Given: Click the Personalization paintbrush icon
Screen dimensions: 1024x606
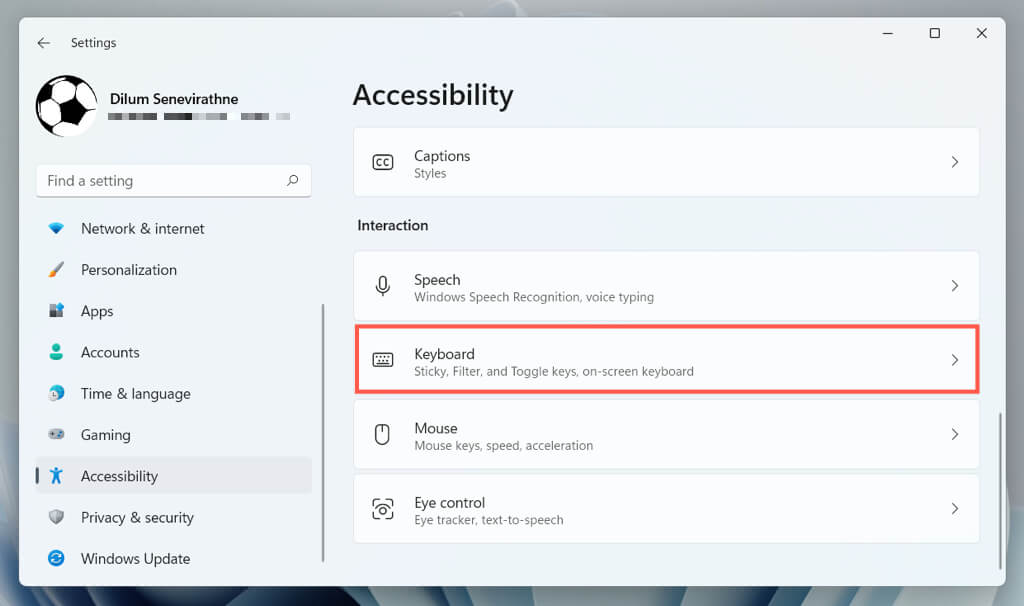Looking at the screenshot, I should (x=57, y=270).
